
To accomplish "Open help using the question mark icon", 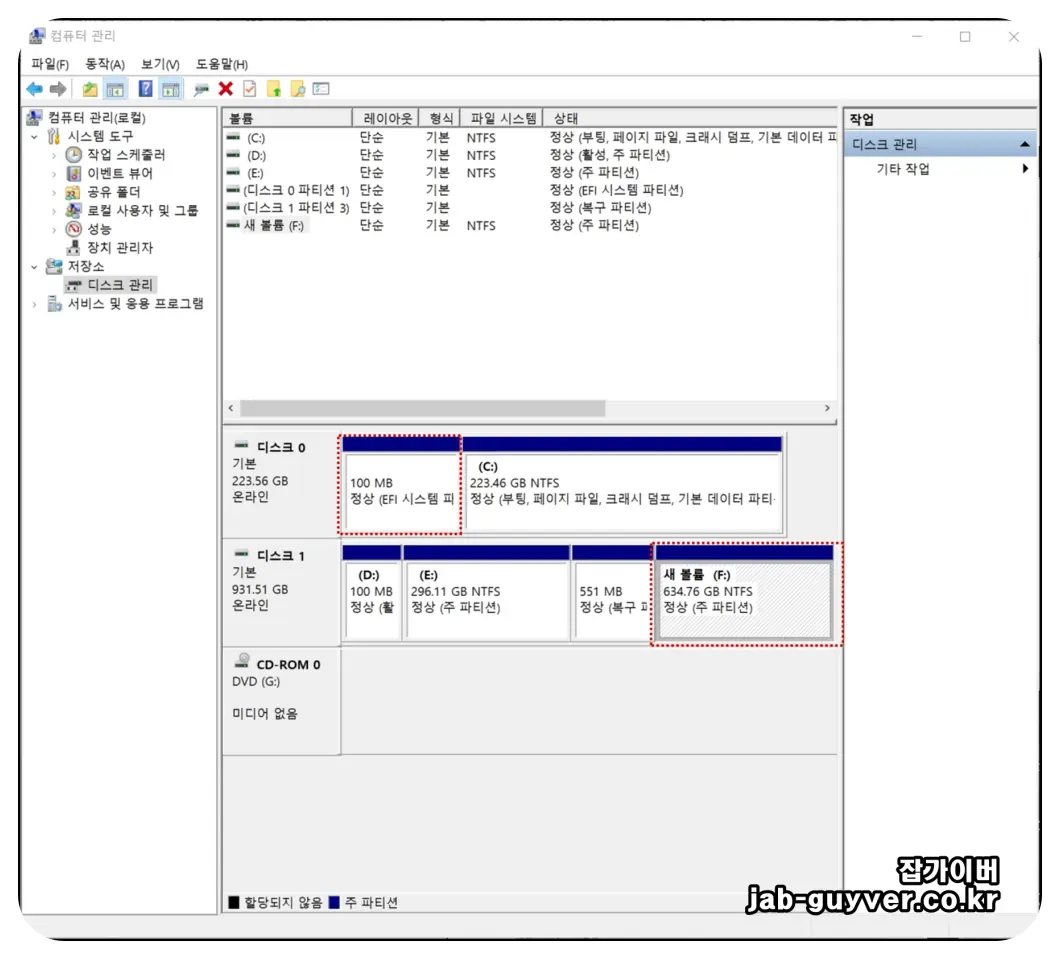I will click(x=144, y=89).
